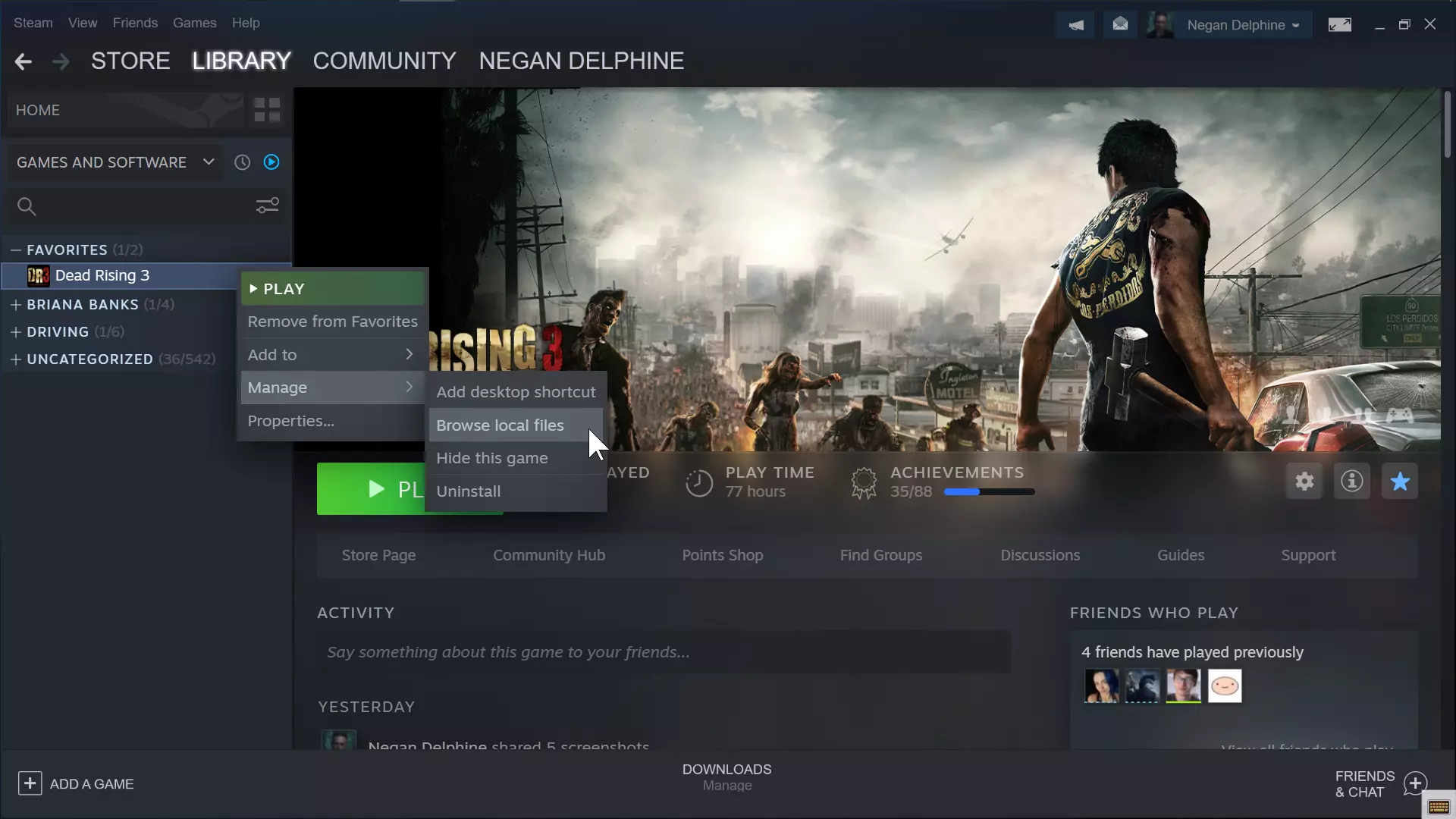Click the achievements progress bar
The height and width of the screenshot is (819, 1456).
[989, 492]
